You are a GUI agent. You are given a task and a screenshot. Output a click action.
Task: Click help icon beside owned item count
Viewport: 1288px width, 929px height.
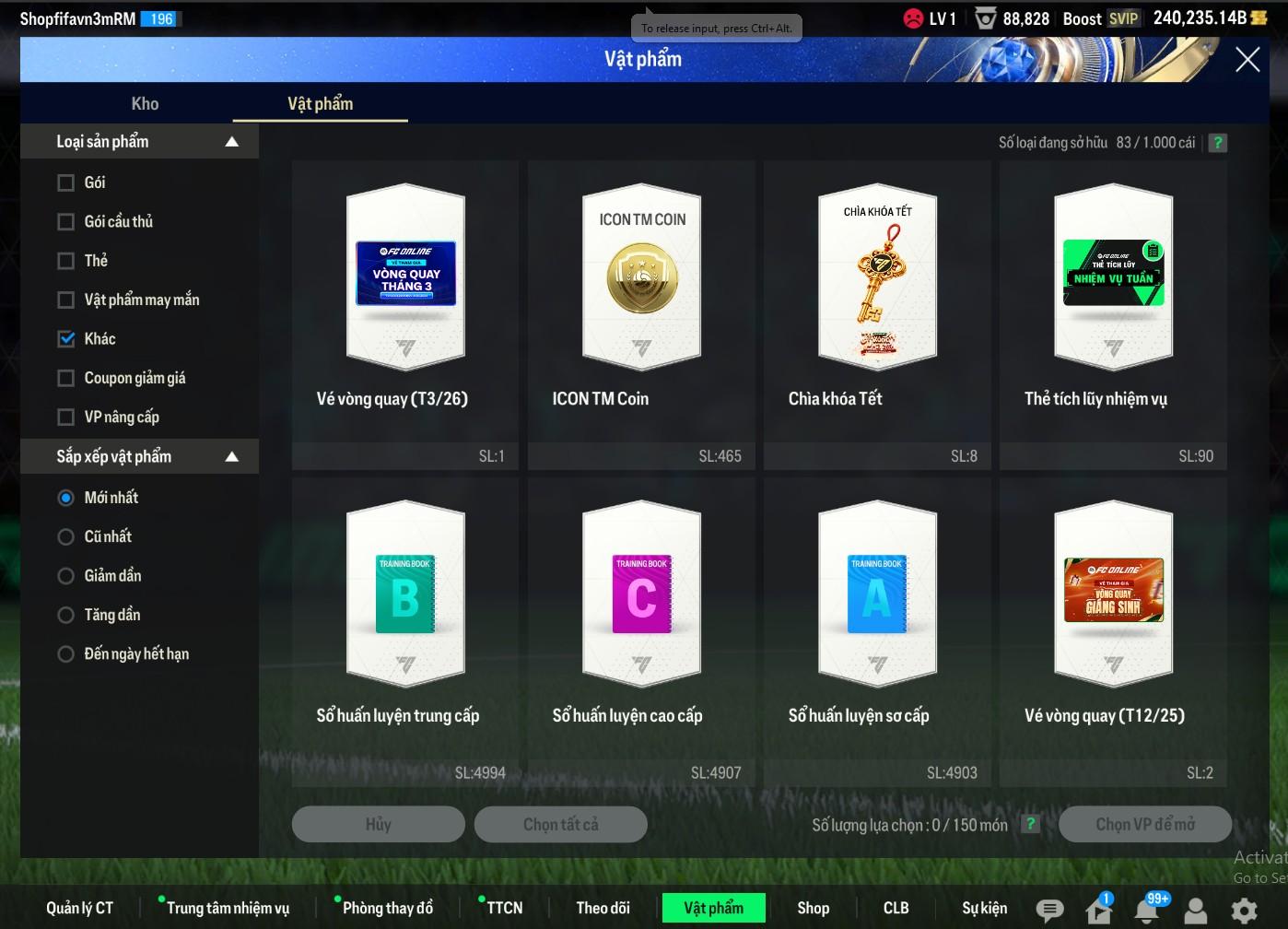coord(1217,143)
